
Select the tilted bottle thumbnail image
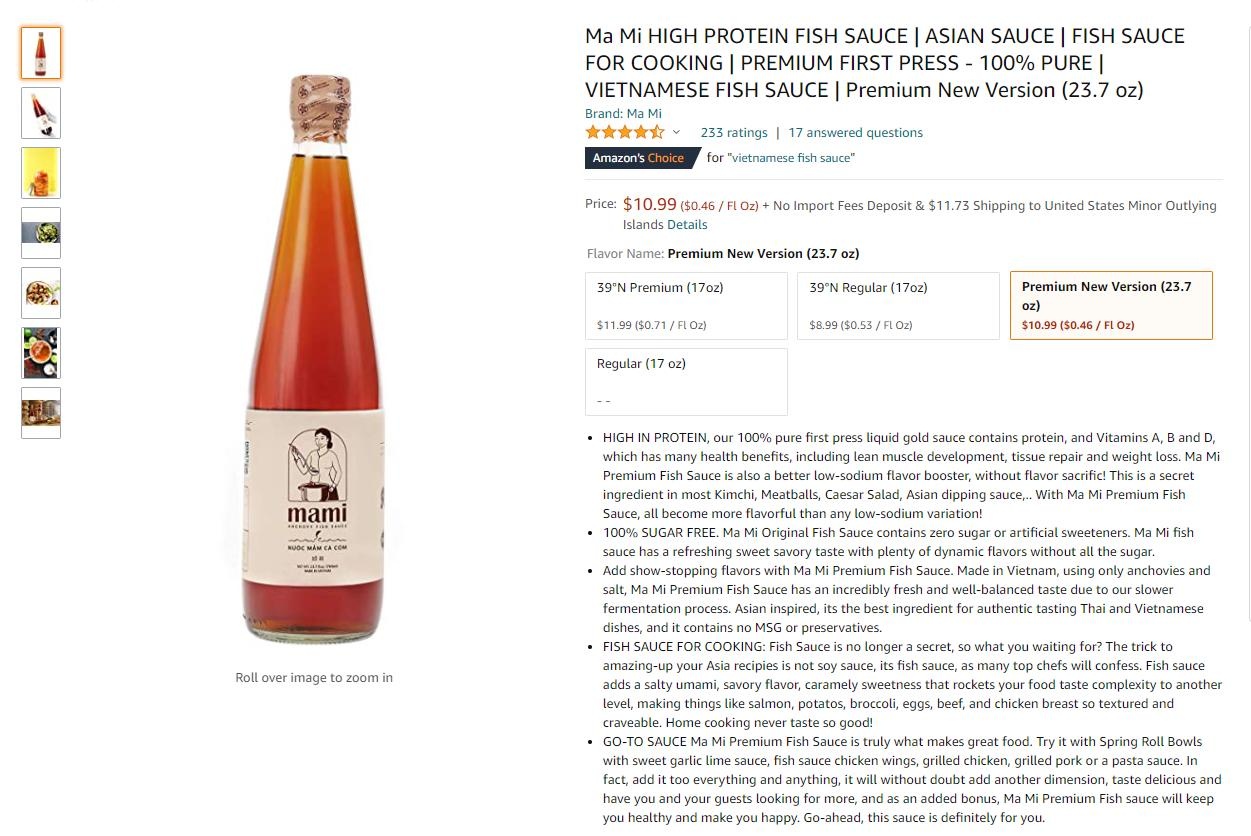(x=41, y=113)
